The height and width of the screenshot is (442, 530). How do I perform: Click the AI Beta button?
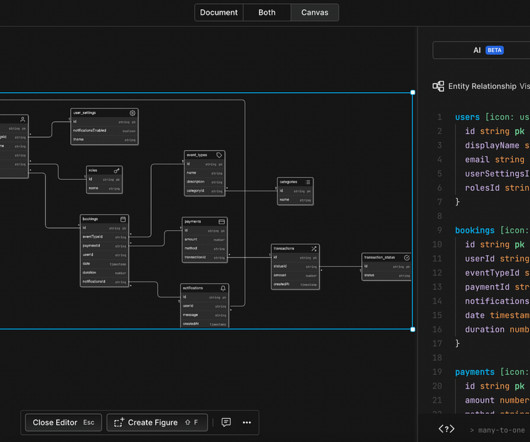488,50
